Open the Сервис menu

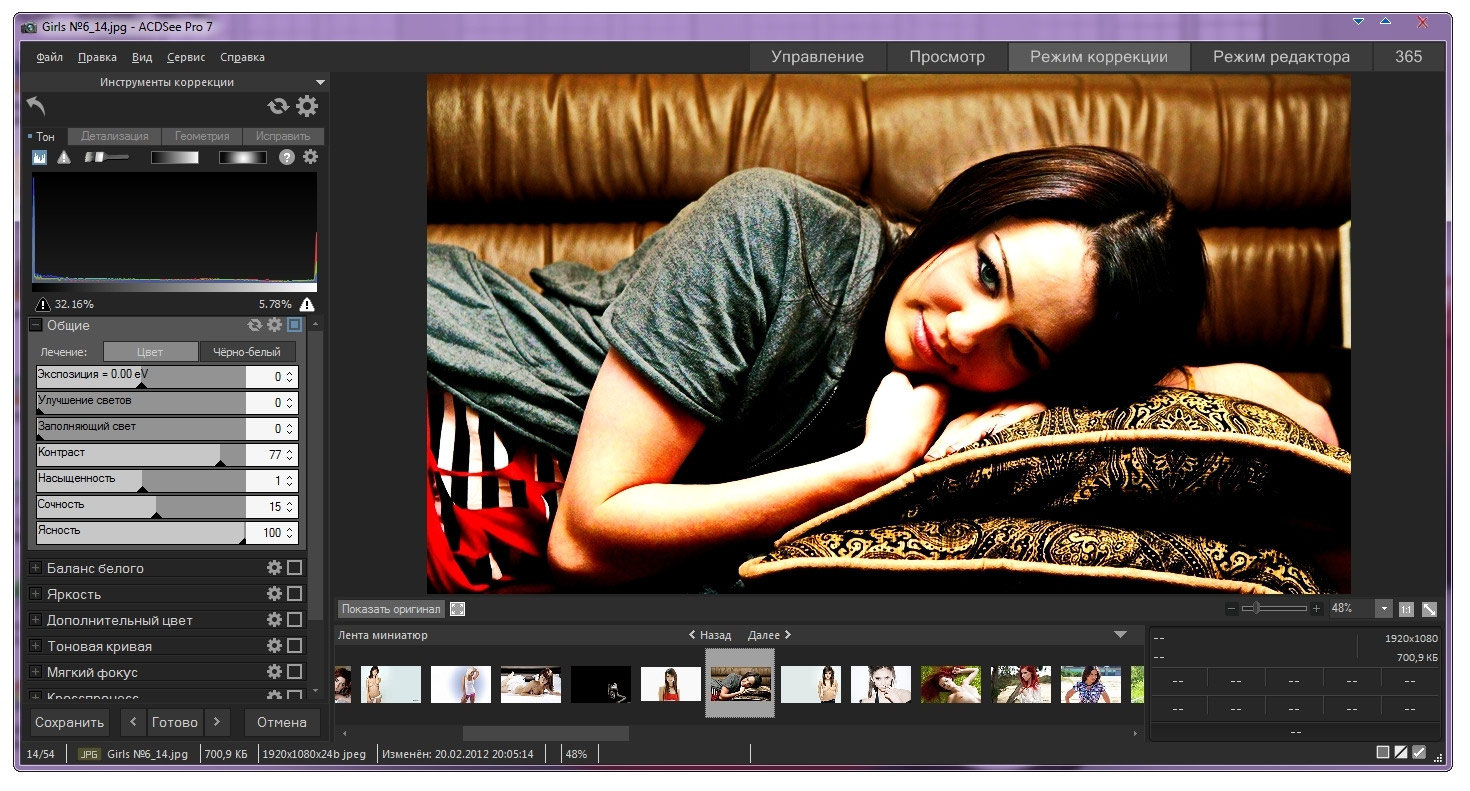point(186,57)
